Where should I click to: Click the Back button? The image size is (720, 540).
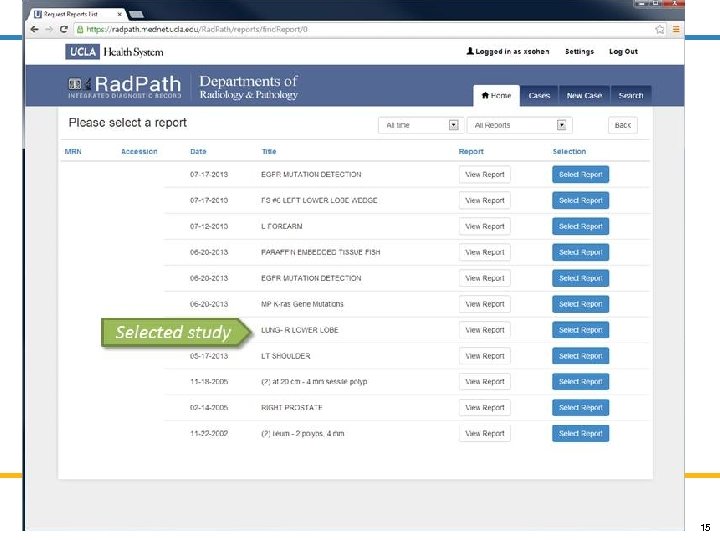click(x=623, y=125)
